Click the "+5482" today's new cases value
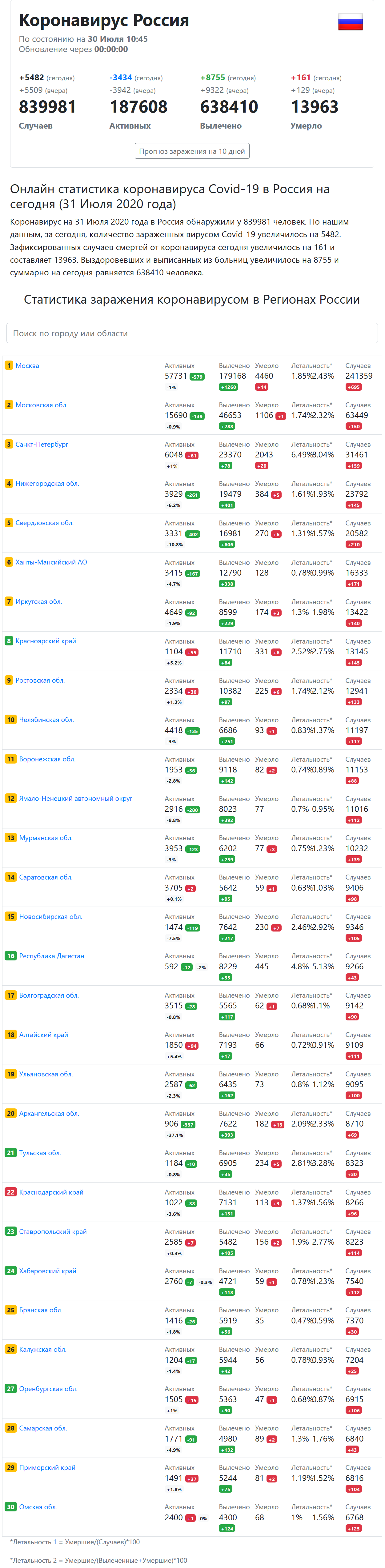The height and width of the screenshot is (1568, 385). (32, 77)
